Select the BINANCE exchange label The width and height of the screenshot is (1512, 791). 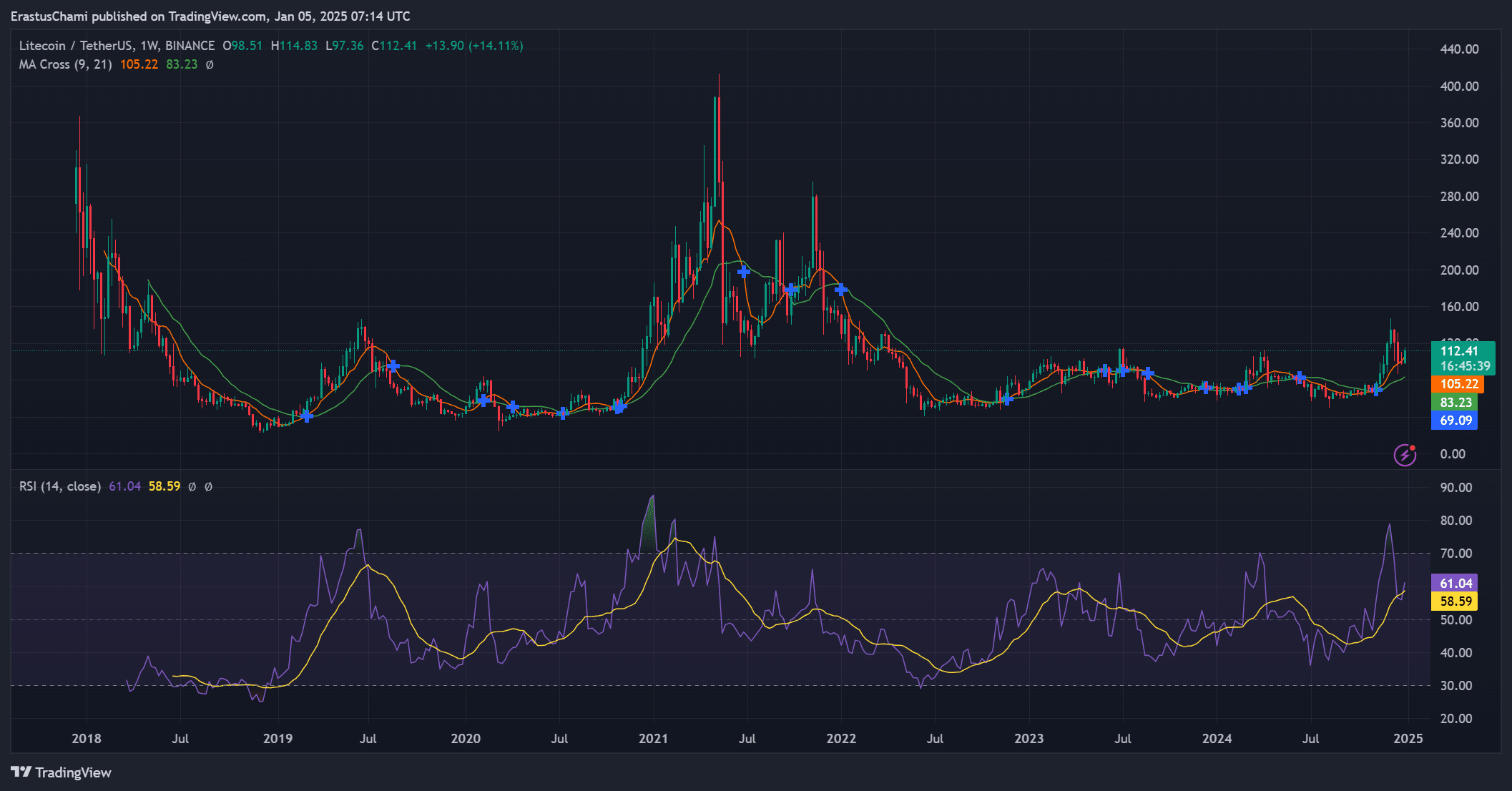(189, 45)
